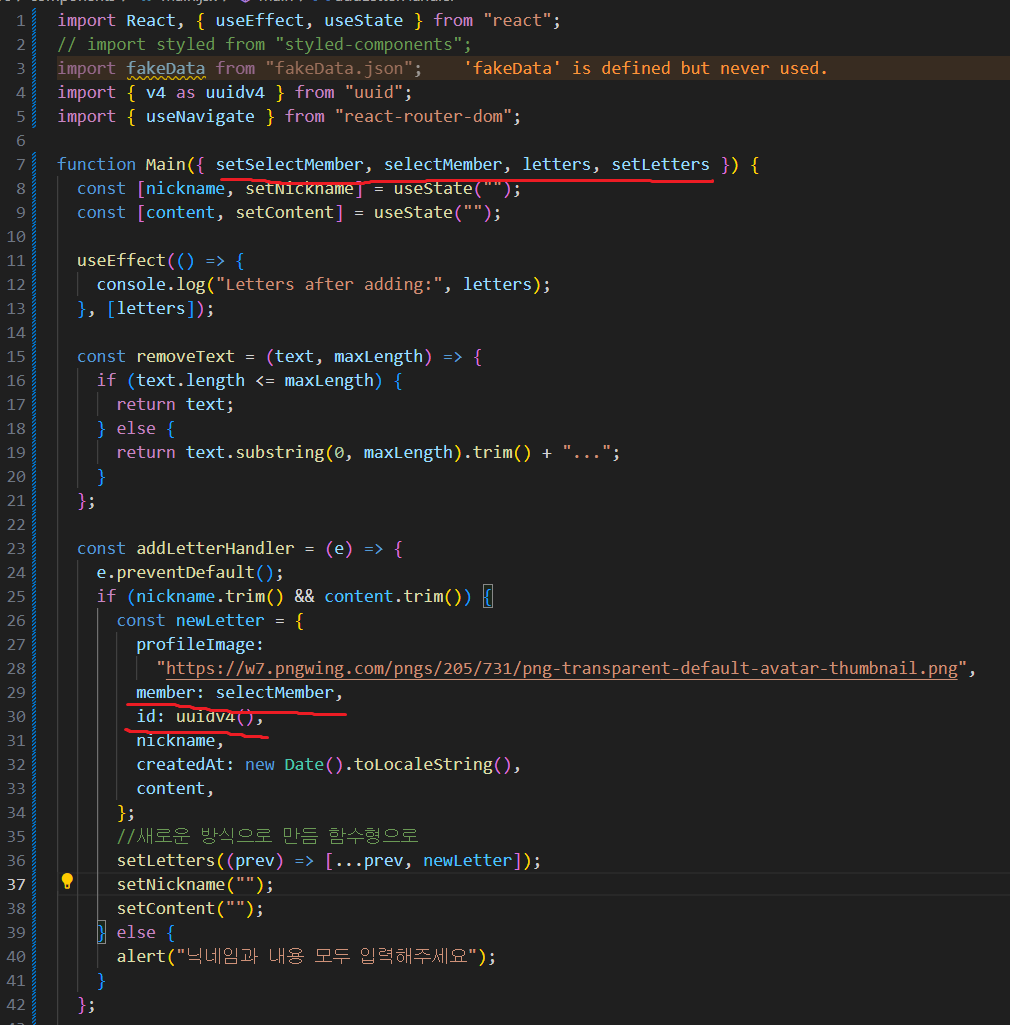Click the profileImage key on line 27

[195, 645]
